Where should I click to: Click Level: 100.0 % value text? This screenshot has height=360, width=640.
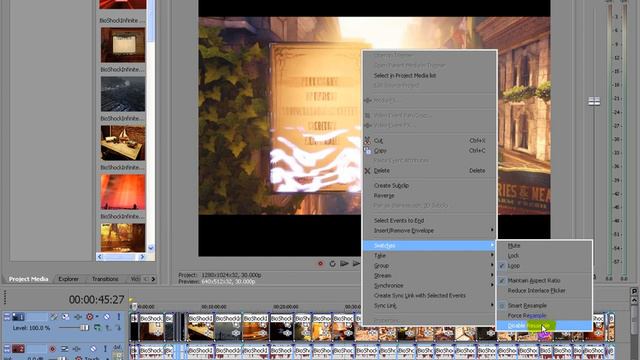point(31,328)
